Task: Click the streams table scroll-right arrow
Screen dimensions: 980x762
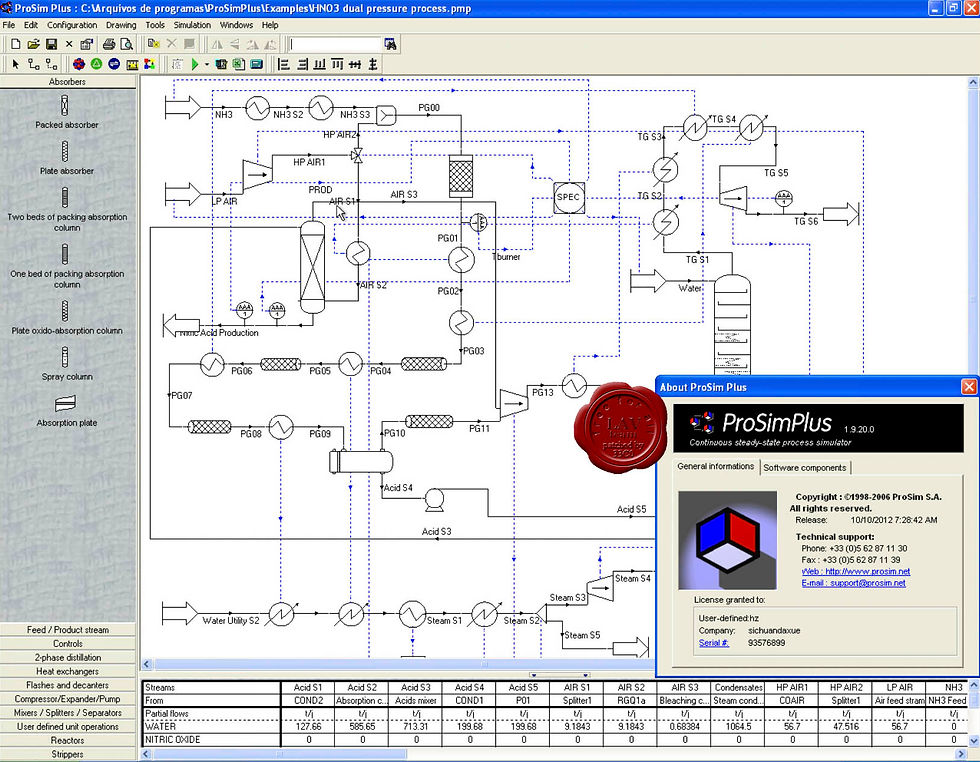Action: point(962,754)
